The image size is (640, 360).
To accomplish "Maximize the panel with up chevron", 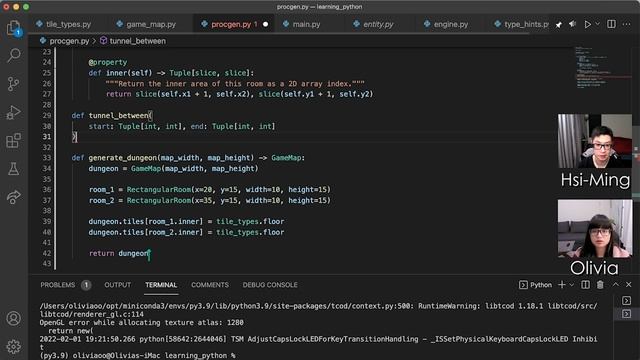I will coord(616,284).
